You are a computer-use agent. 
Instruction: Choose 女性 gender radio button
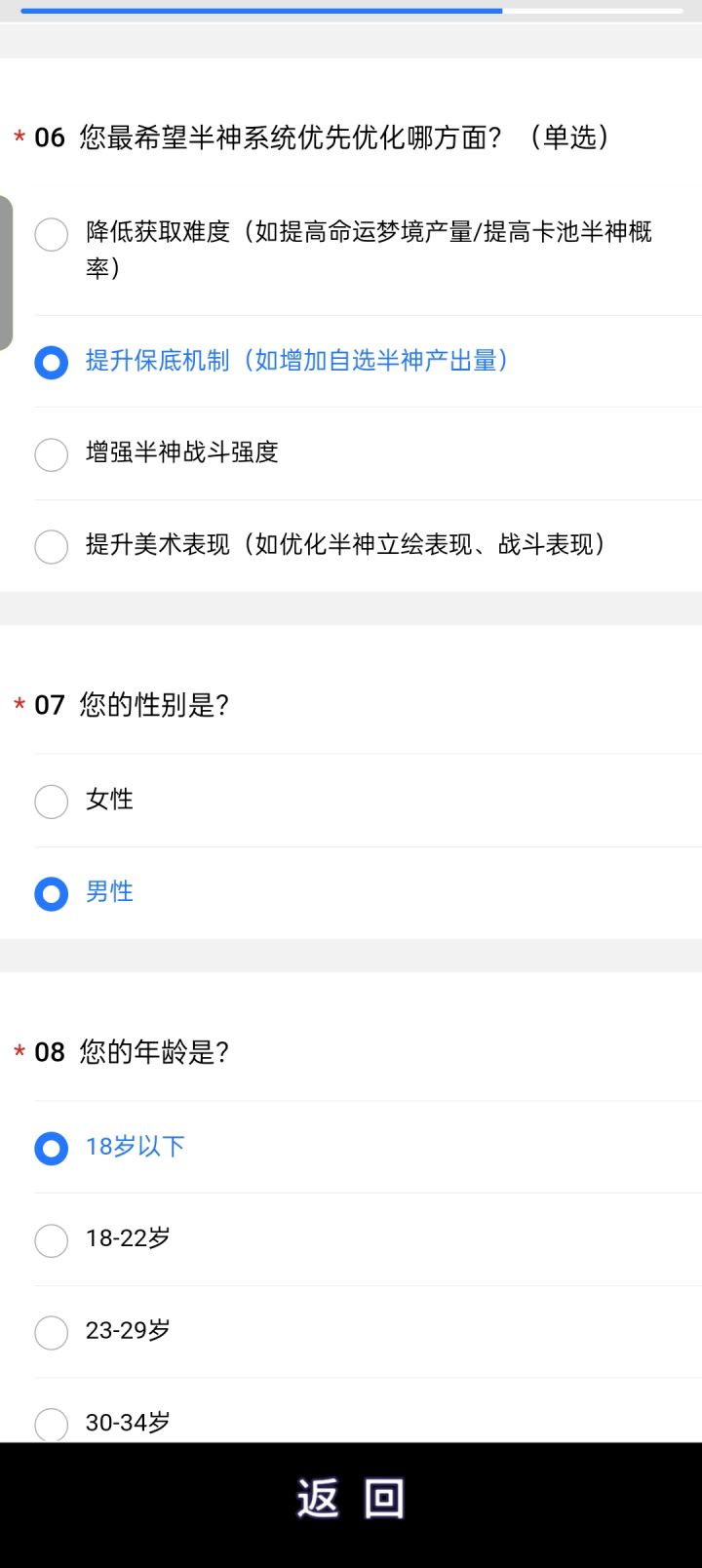pos(51,802)
